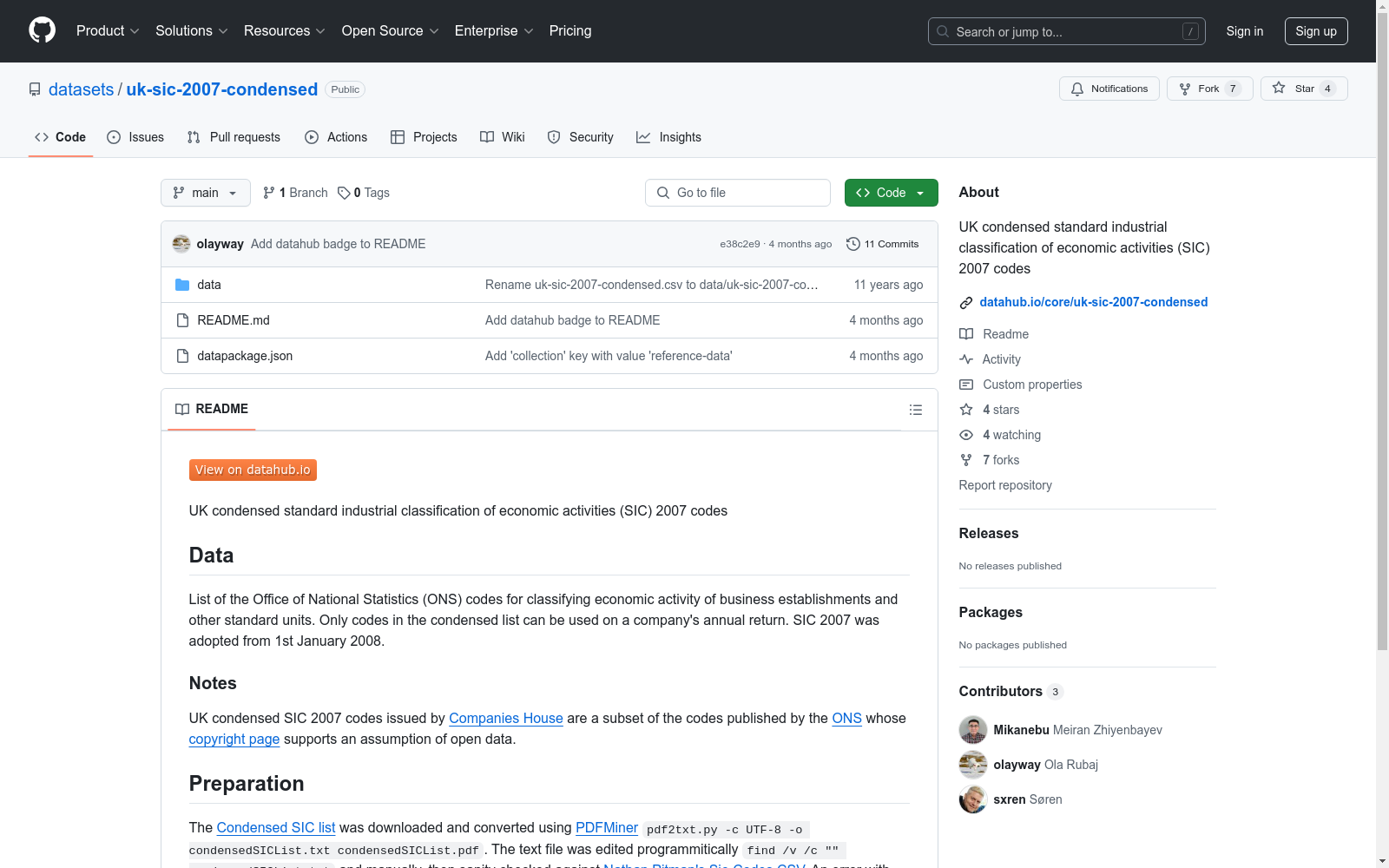The width and height of the screenshot is (1389, 868).
Task: Open the uk-sic-2007-condensed repository link
Action: 222,89
